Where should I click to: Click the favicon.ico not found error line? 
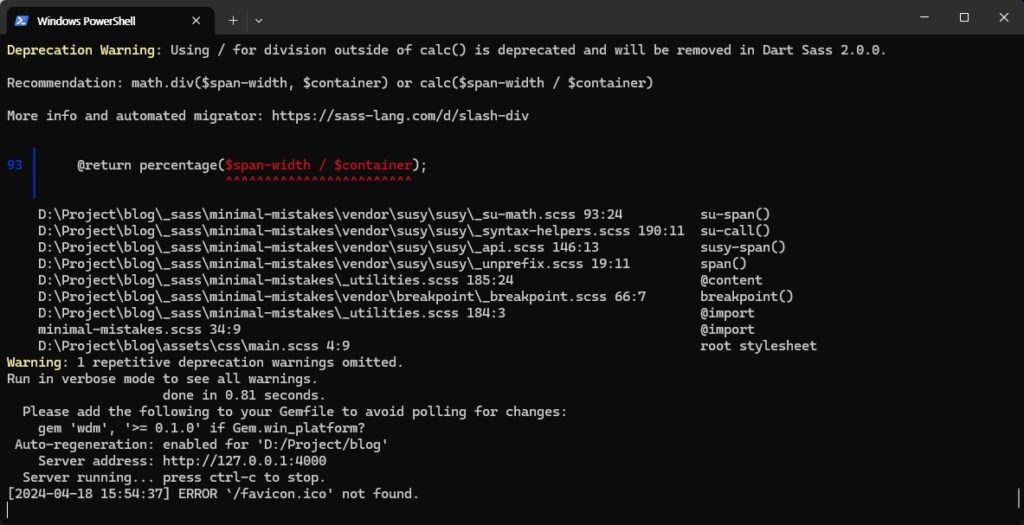212,494
